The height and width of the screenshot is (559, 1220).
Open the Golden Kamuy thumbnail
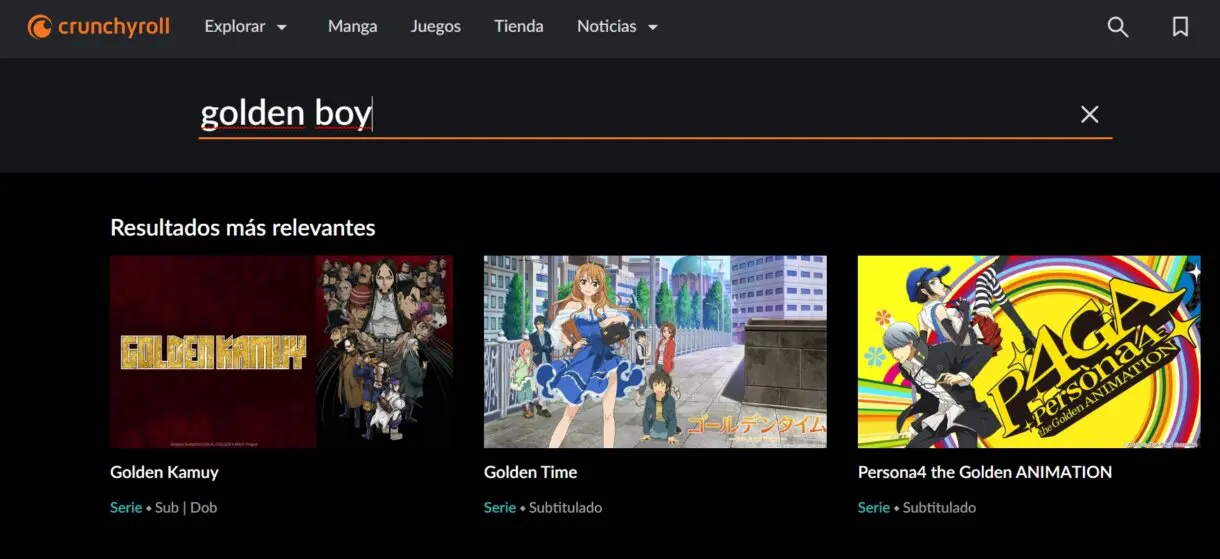[x=281, y=351]
